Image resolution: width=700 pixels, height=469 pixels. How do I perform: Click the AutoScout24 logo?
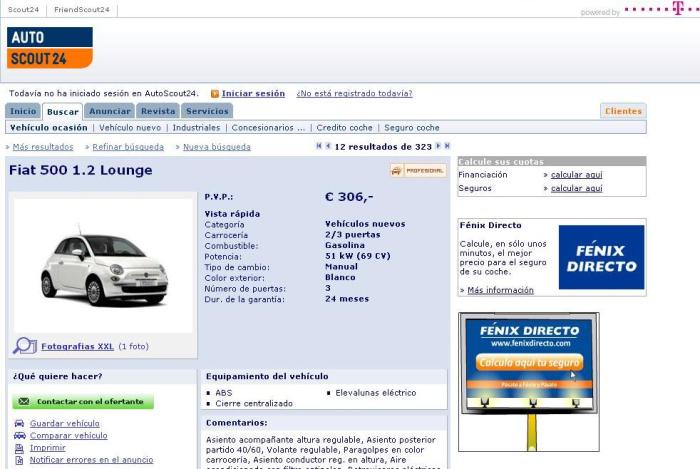point(50,48)
